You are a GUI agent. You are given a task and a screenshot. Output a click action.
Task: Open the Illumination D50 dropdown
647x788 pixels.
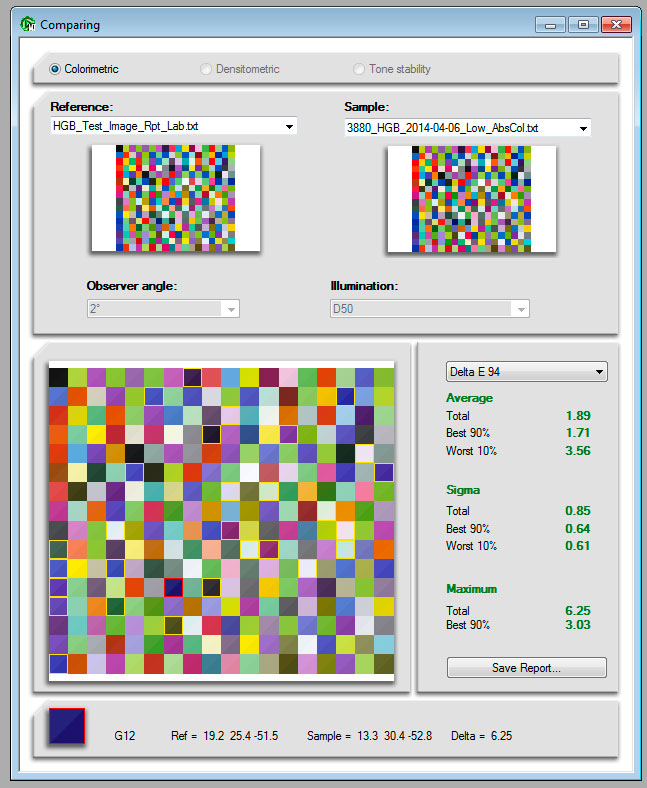click(520, 309)
